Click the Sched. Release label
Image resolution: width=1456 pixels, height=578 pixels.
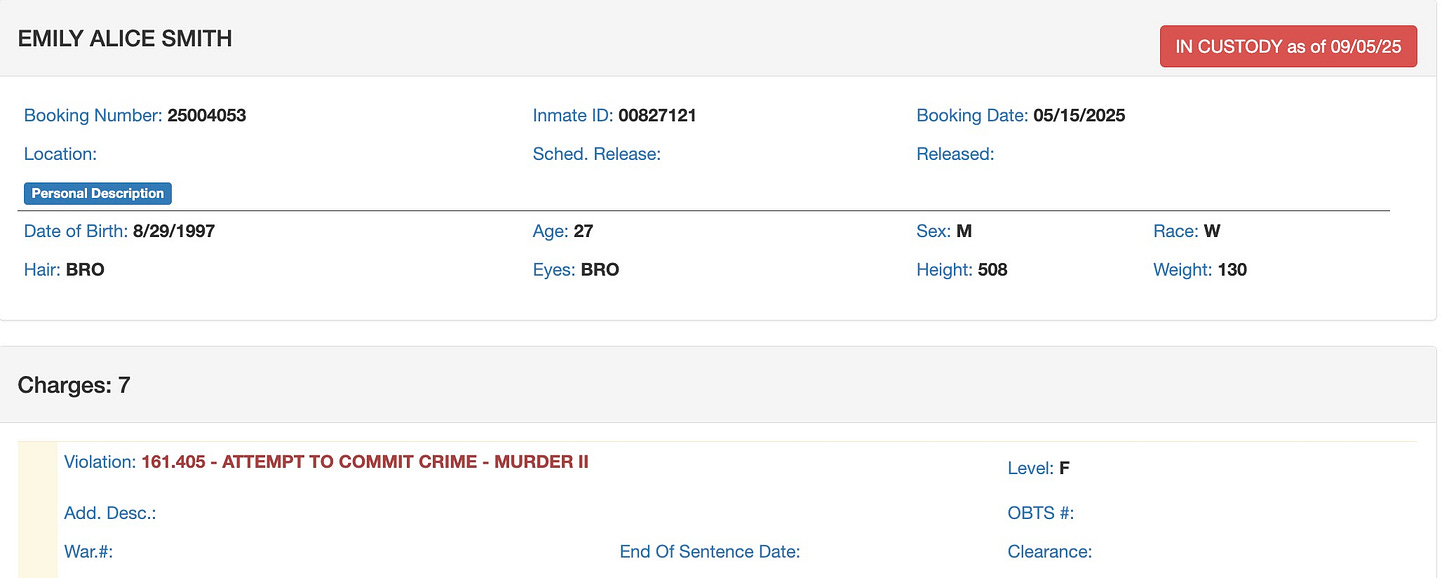pyautogui.click(x=597, y=154)
